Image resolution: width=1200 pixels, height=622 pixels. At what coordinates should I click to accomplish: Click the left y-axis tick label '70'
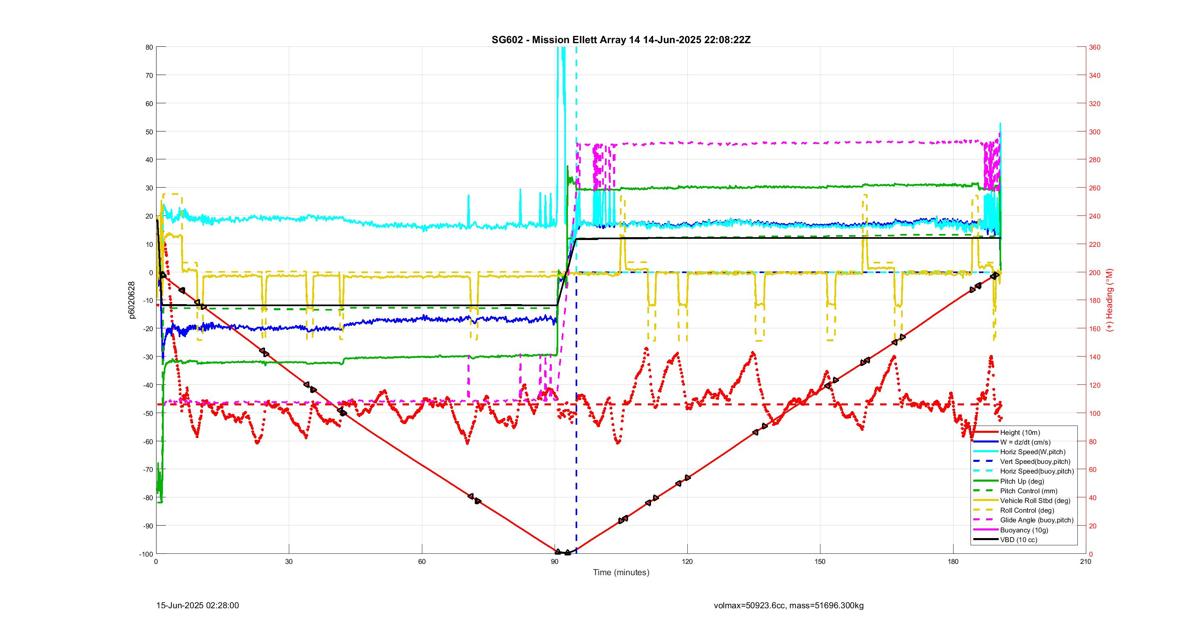click(148, 75)
